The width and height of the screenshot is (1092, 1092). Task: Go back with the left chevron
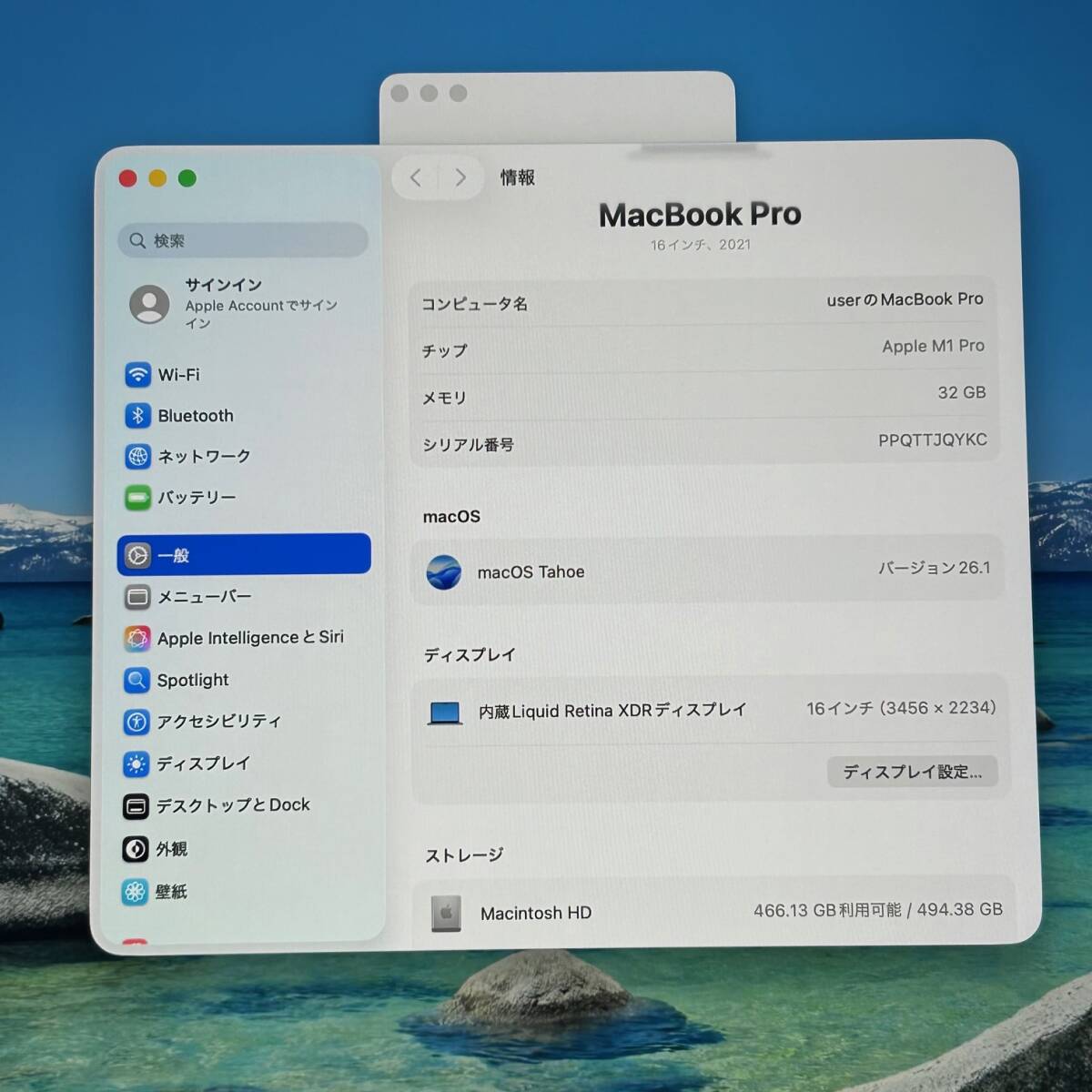coord(416,177)
